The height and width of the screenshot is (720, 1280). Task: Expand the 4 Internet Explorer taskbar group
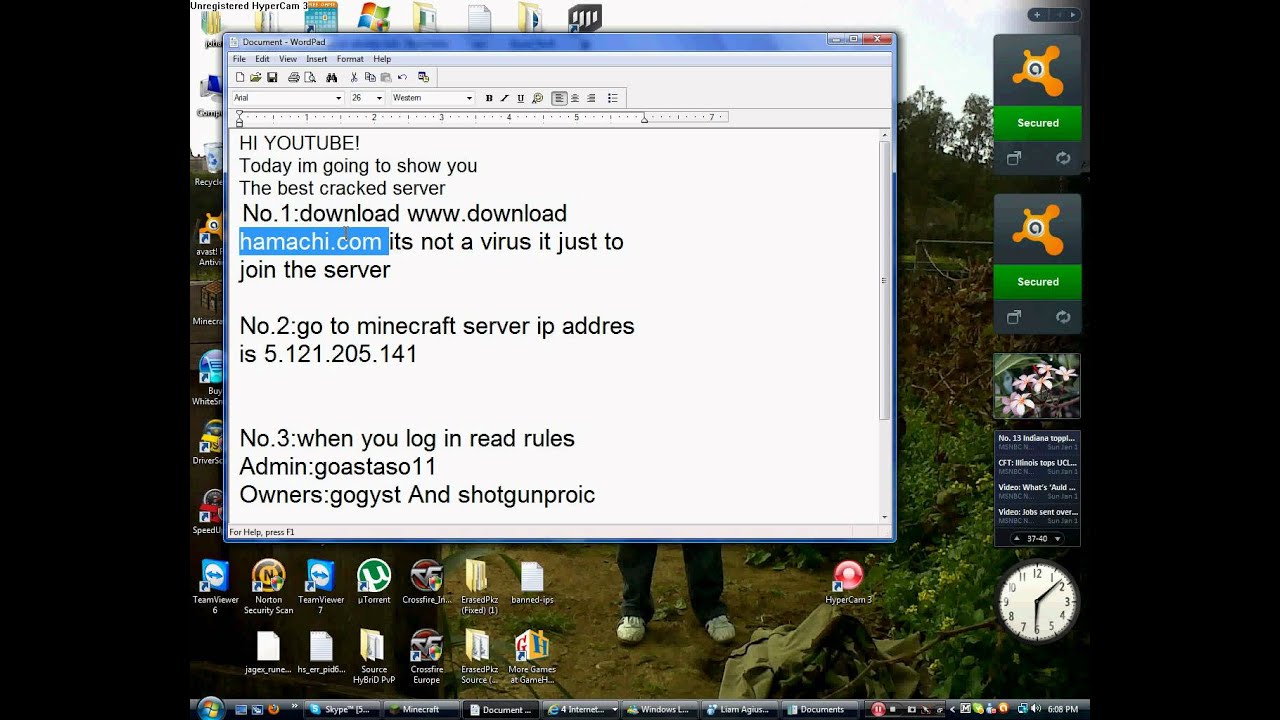pyautogui.click(x=581, y=709)
